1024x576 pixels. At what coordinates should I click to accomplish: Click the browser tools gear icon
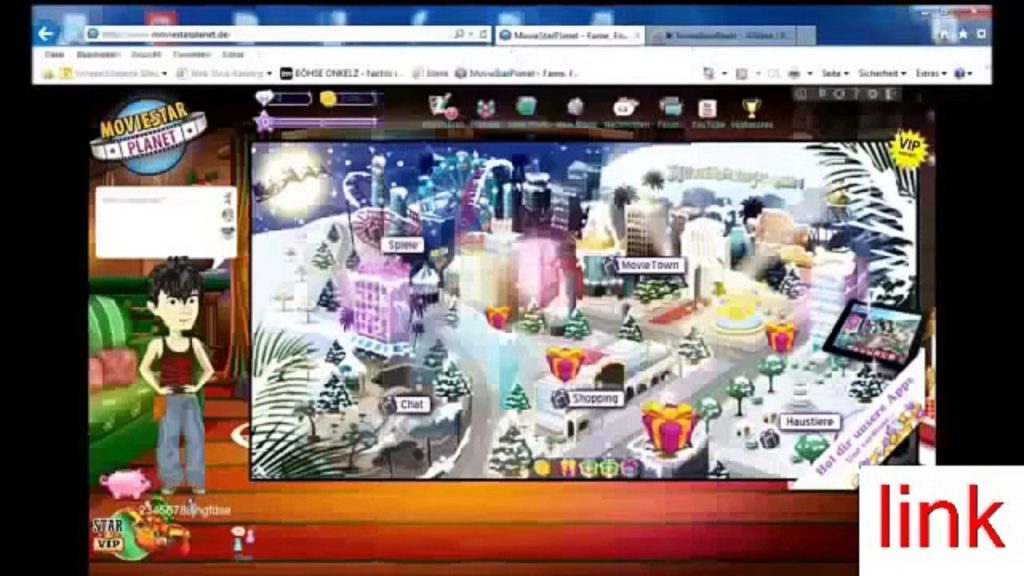pos(981,34)
